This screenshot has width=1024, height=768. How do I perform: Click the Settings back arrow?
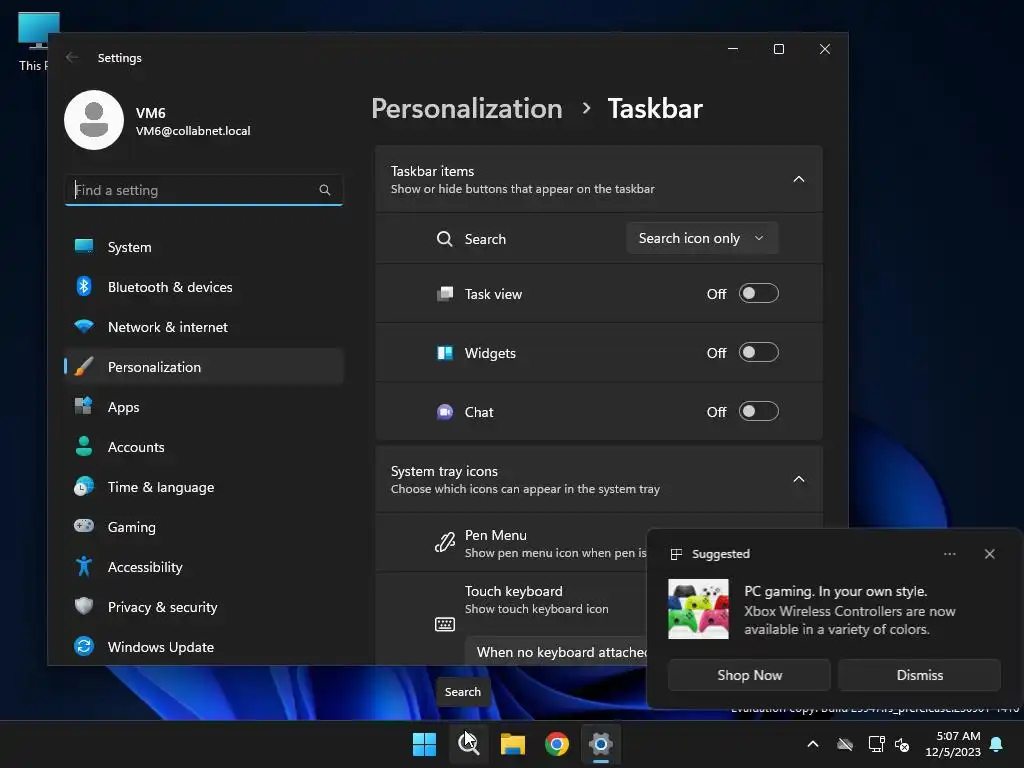point(72,57)
